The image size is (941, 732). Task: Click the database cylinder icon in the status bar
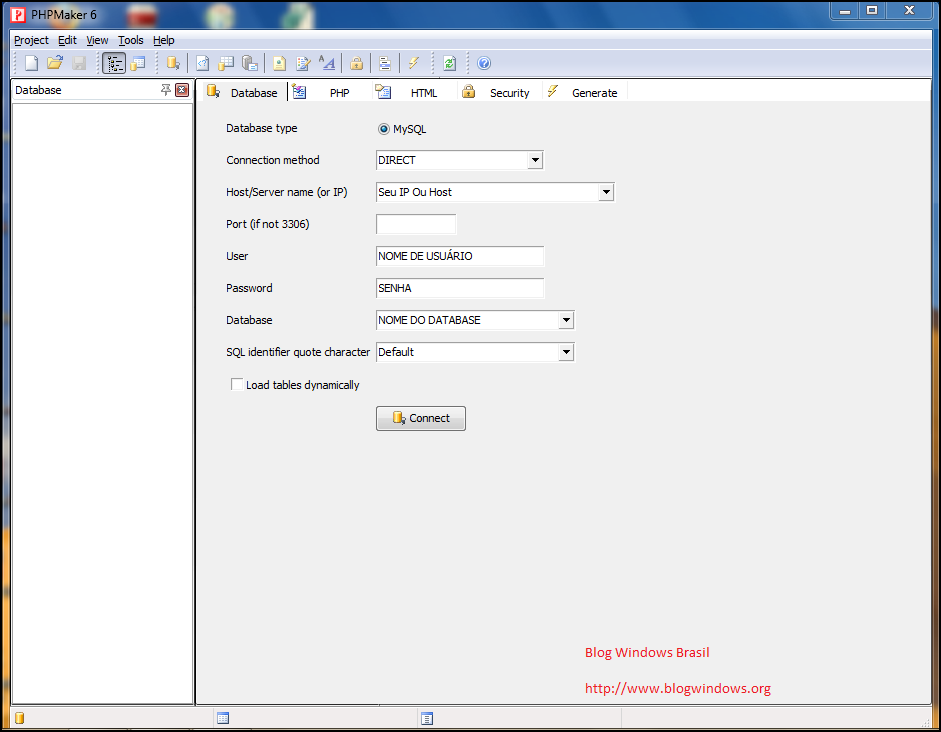coord(20,718)
